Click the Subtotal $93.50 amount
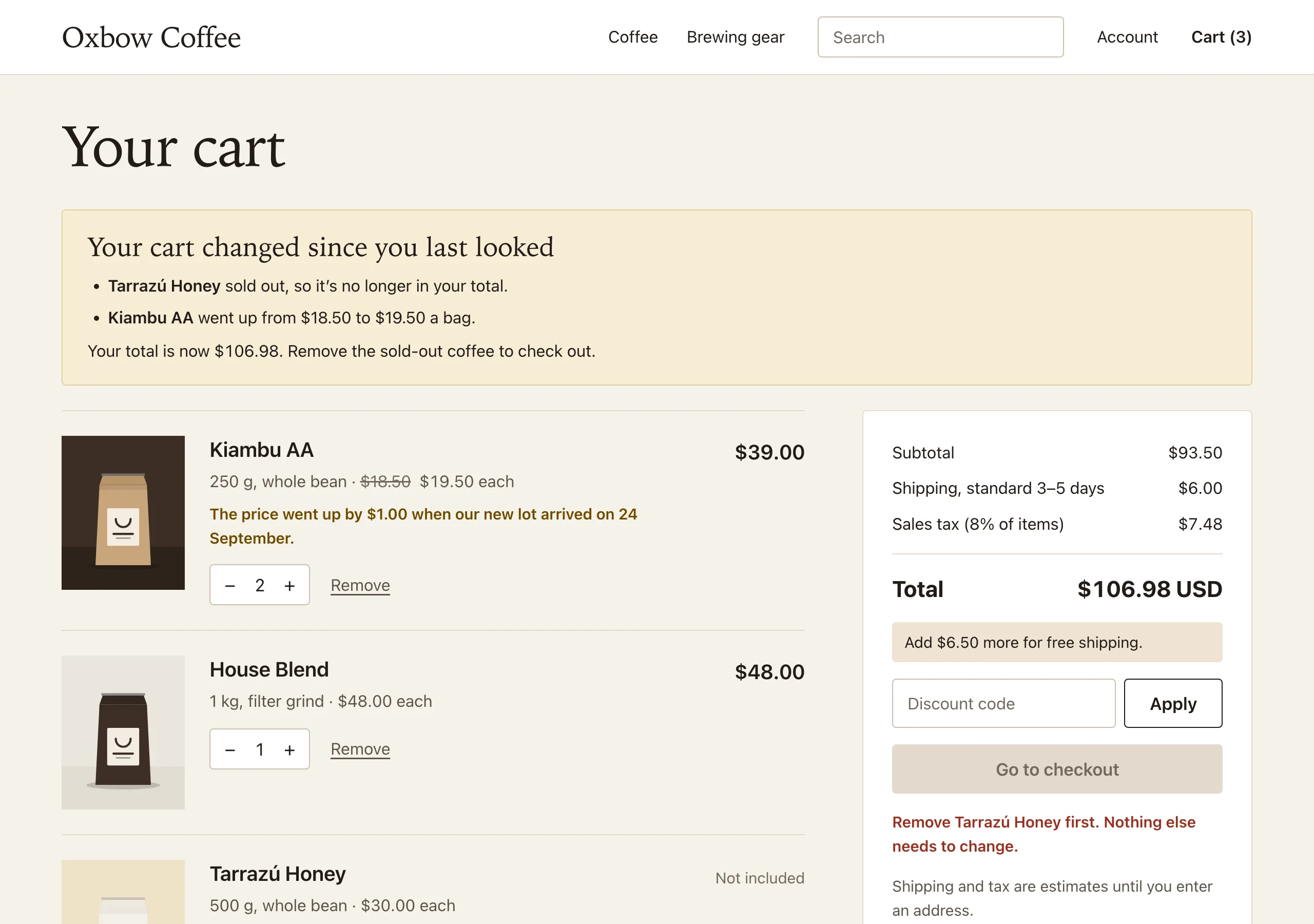 click(x=1195, y=453)
